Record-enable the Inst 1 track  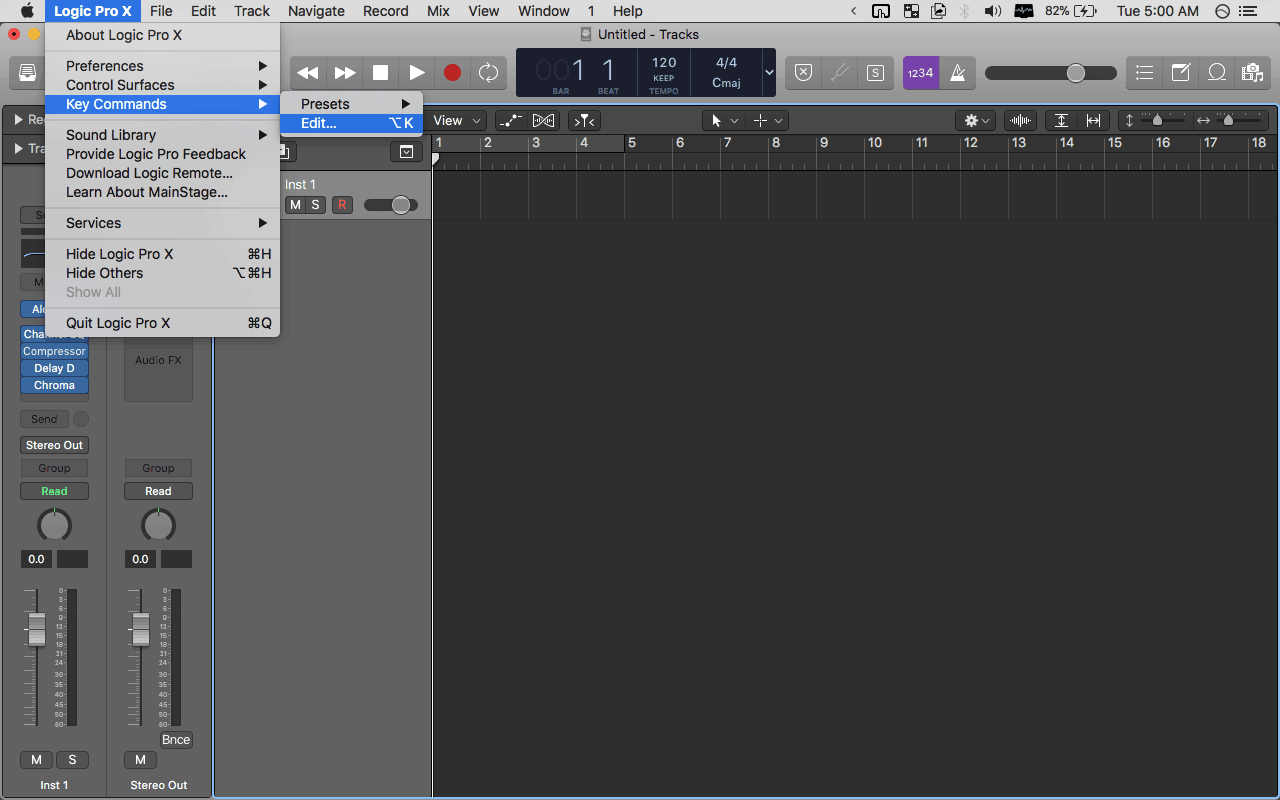(x=342, y=205)
